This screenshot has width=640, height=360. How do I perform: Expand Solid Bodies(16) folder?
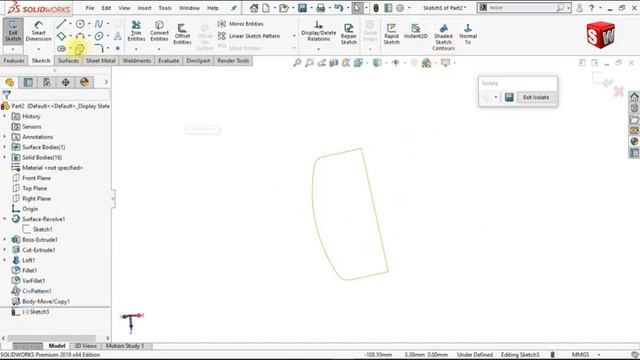pyautogui.click(x=4, y=157)
